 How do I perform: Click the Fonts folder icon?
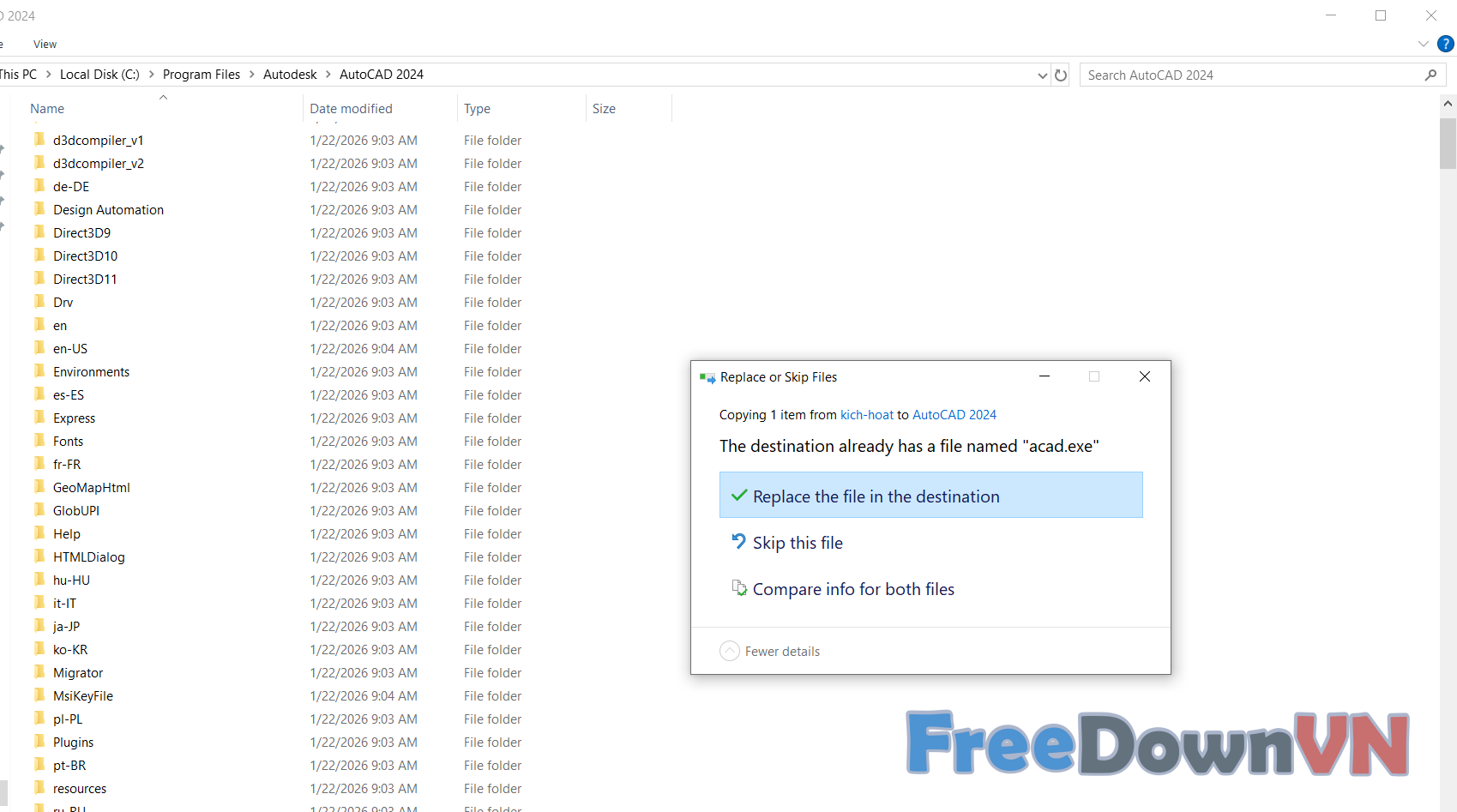click(x=39, y=441)
